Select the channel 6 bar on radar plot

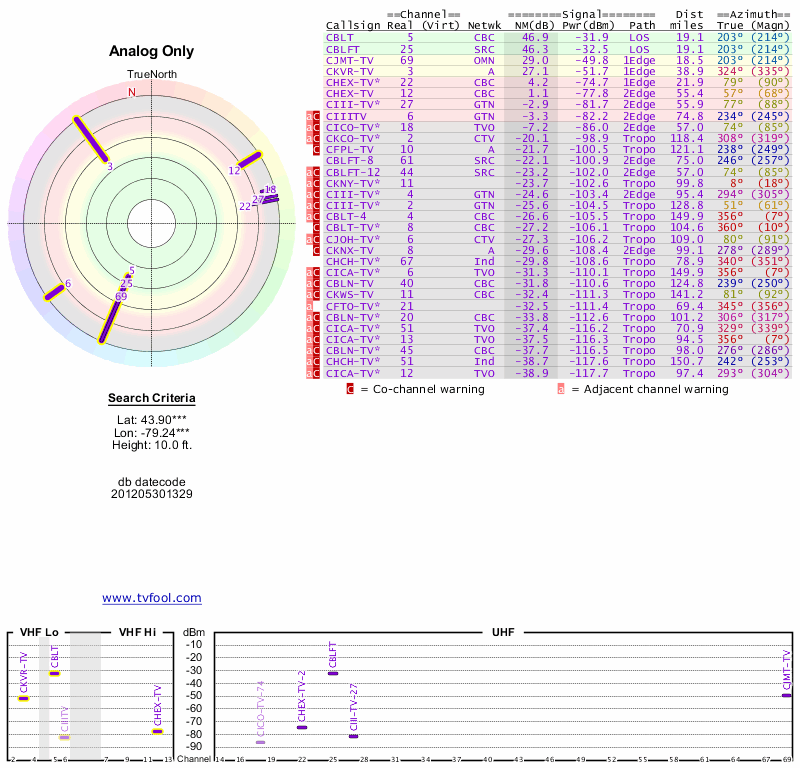point(54,291)
